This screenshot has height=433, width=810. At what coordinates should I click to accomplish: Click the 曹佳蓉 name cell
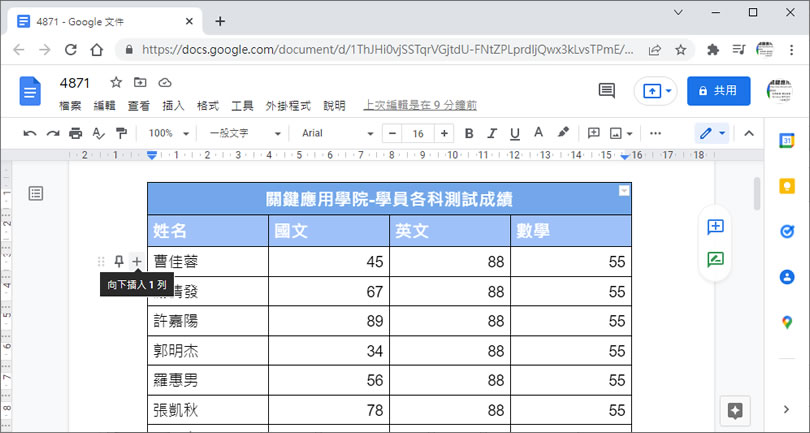point(208,261)
